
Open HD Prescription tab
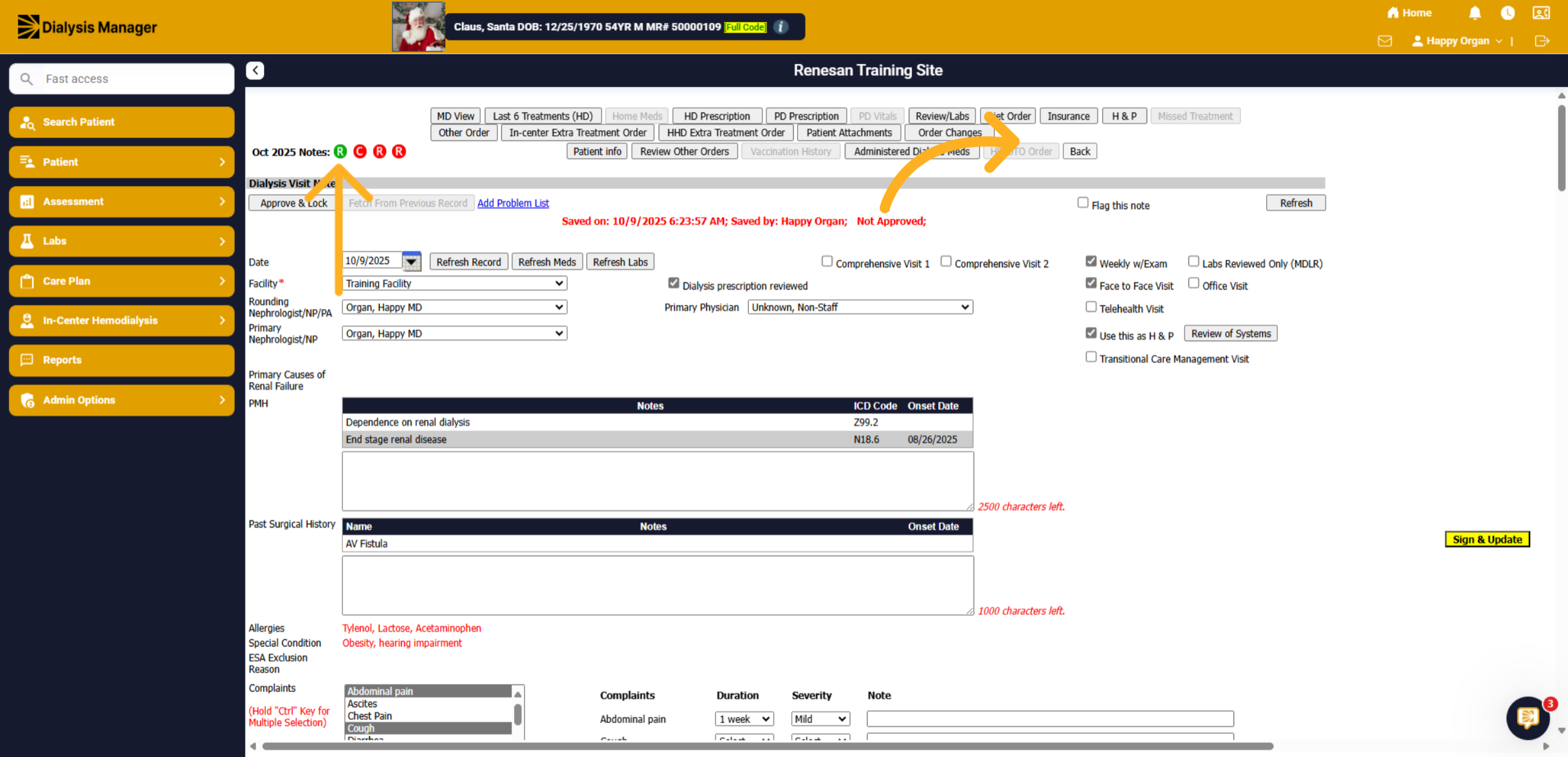point(717,116)
